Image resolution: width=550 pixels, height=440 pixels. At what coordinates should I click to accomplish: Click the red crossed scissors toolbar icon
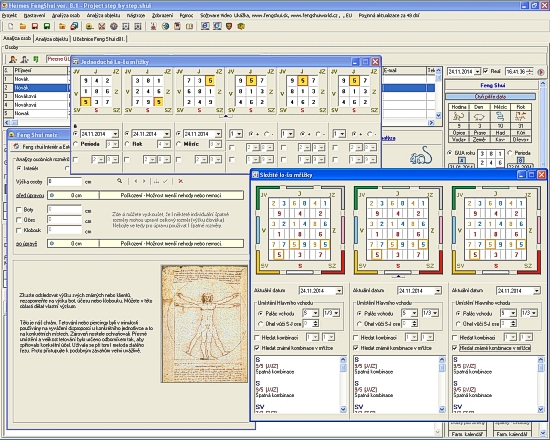click(102, 26)
